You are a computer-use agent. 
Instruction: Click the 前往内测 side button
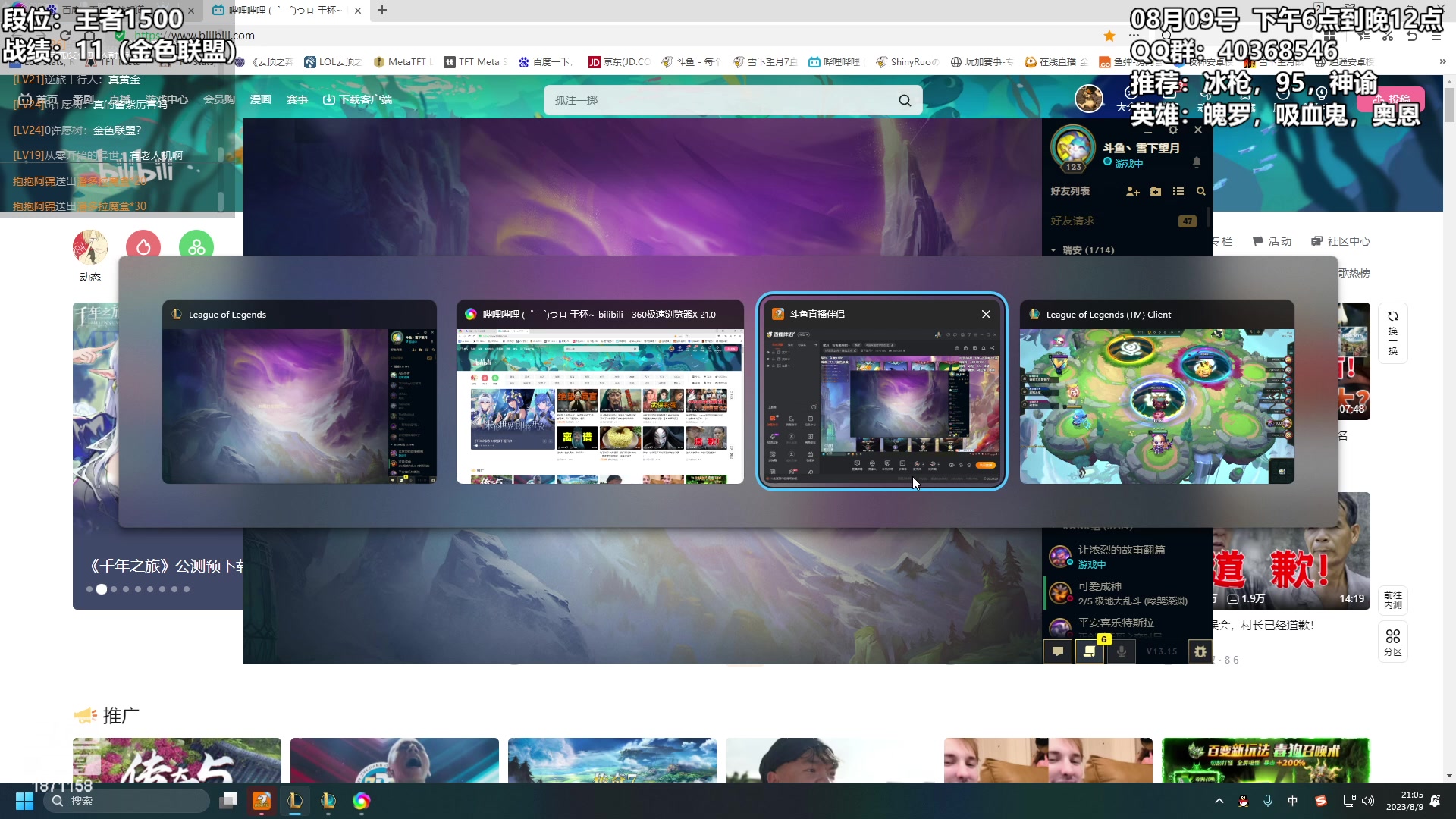(x=1393, y=599)
